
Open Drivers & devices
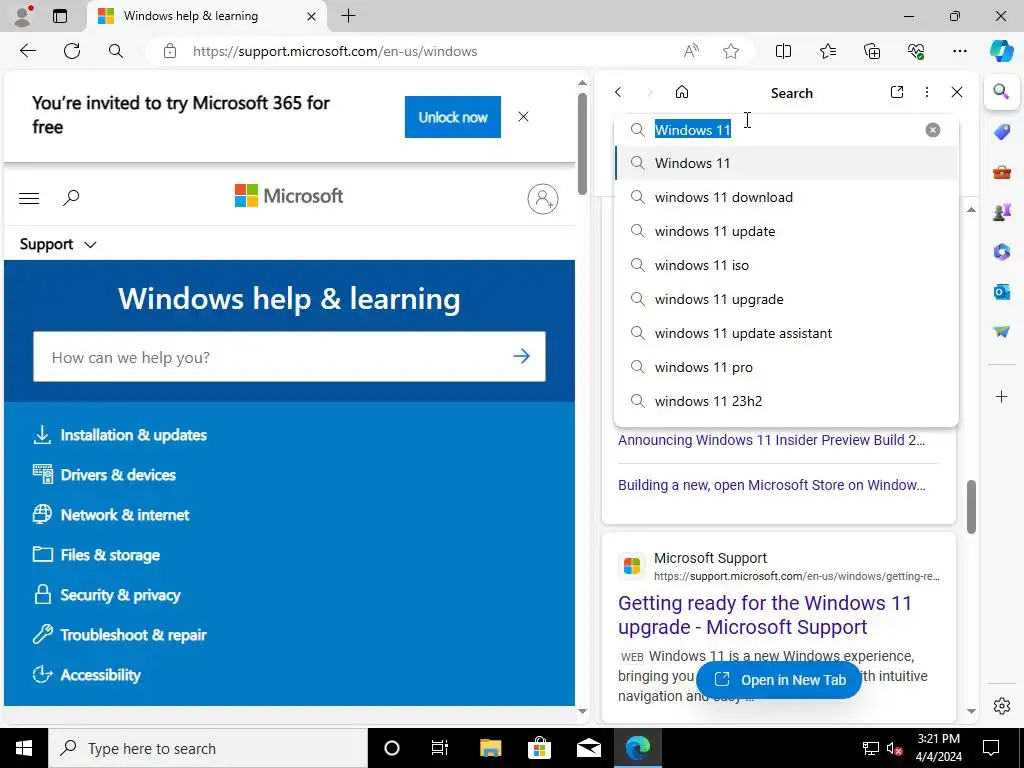[104, 475]
